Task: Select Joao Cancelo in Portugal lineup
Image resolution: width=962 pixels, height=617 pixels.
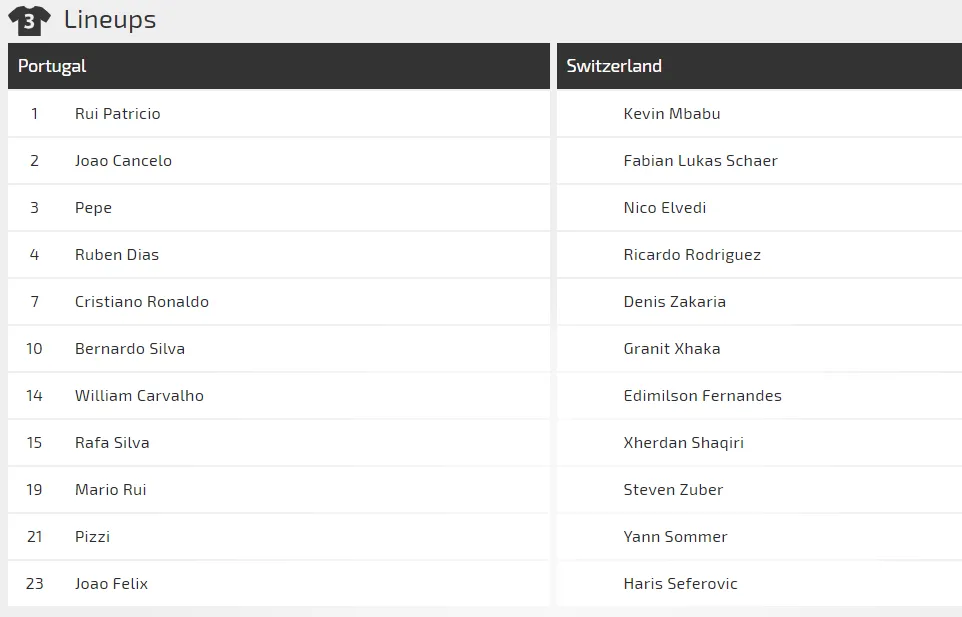Action: click(123, 161)
